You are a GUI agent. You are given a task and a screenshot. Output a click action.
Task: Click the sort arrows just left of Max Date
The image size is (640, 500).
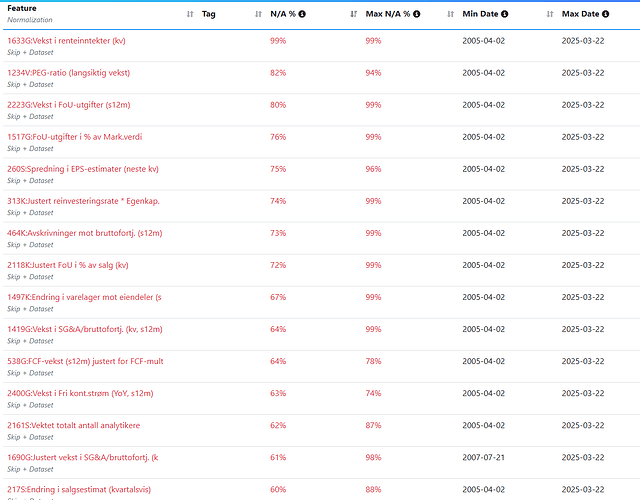pyautogui.click(x=549, y=14)
